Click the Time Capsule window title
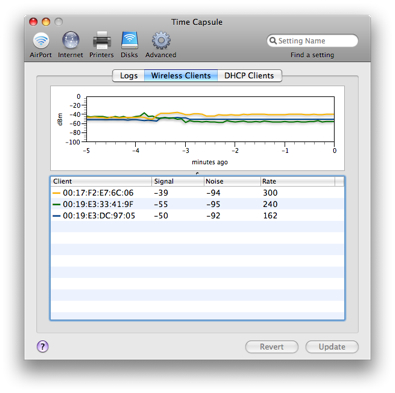The height and width of the screenshot is (393, 395). click(x=197, y=22)
